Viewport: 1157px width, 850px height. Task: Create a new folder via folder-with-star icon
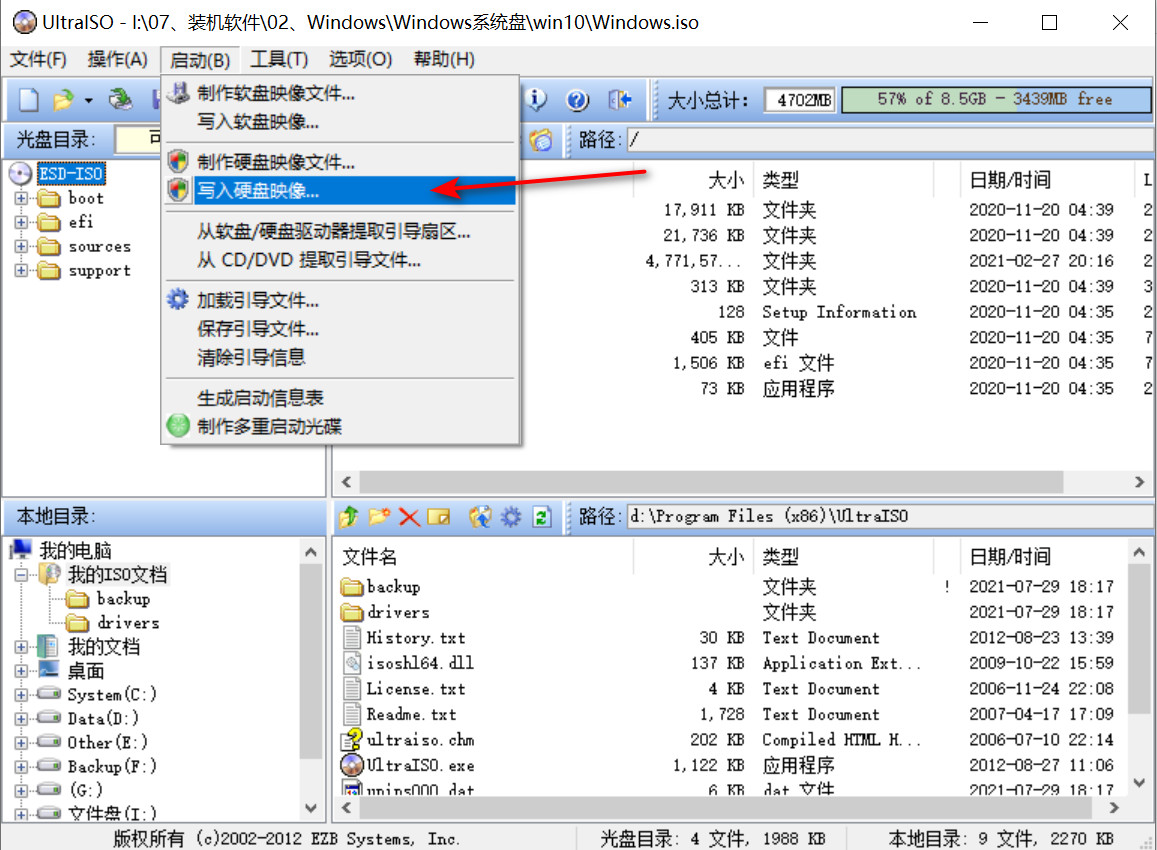[x=378, y=517]
